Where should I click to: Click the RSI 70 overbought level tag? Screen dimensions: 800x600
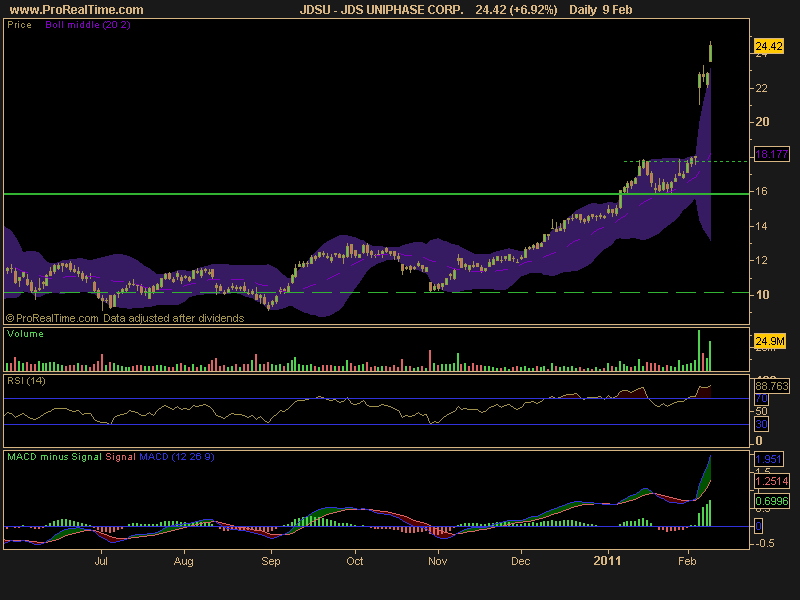761,398
